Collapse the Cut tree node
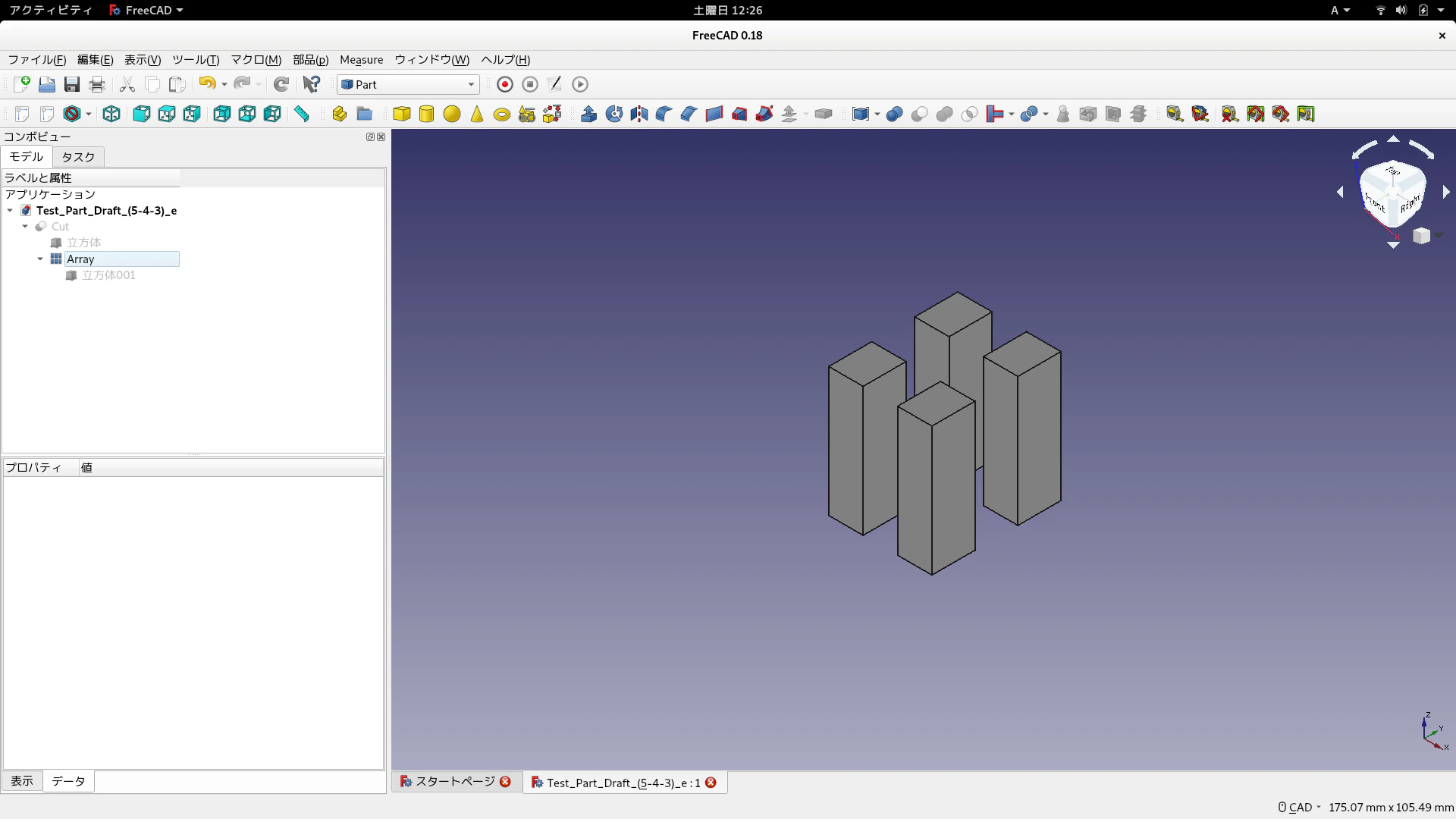This screenshot has width=1456, height=819. click(x=25, y=227)
